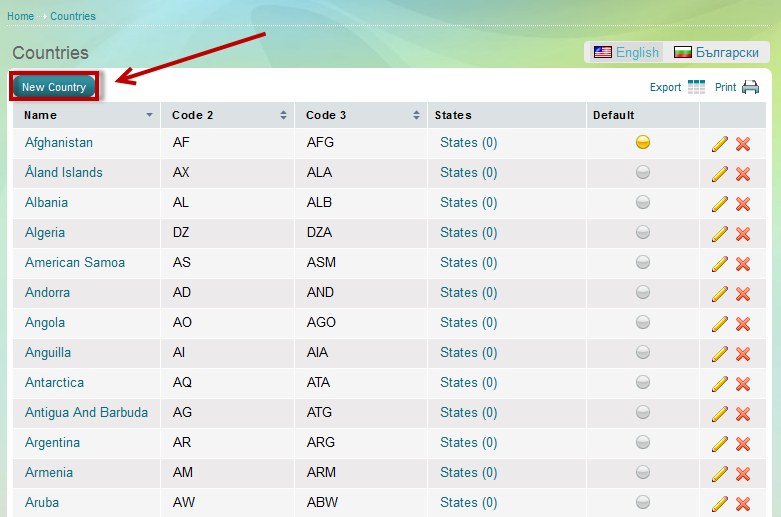Sort the table by Code 2 column
The width and height of the screenshot is (781, 517).
click(x=284, y=115)
